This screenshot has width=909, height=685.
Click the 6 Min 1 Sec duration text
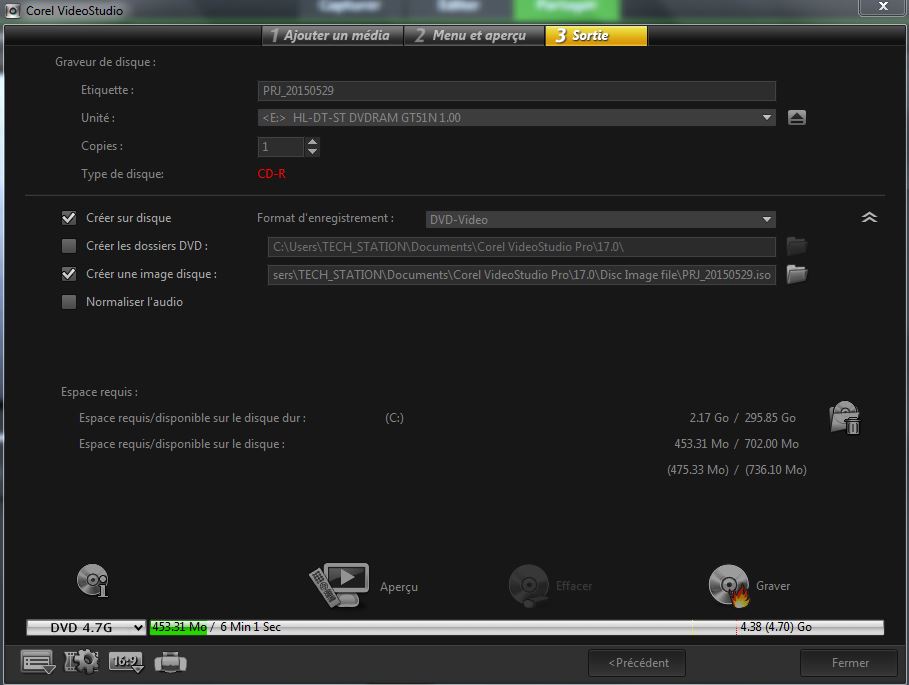point(250,626)
